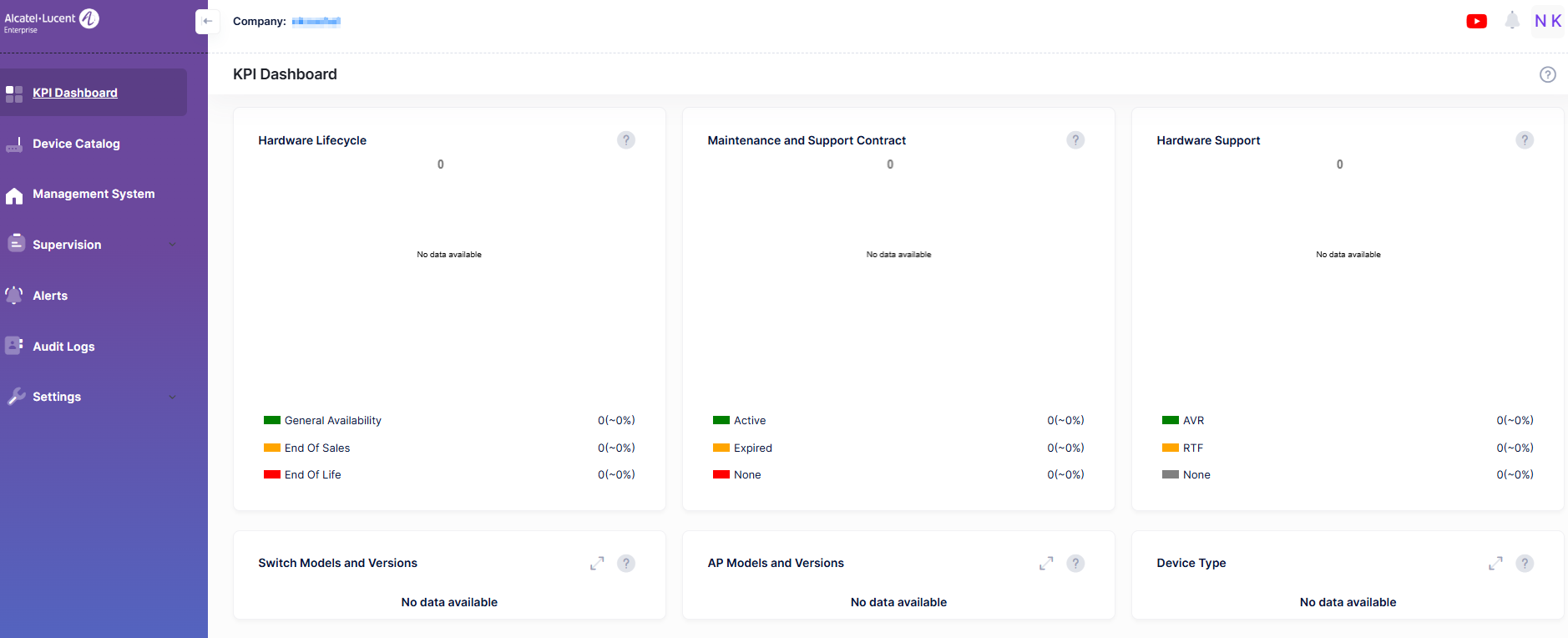Image resolution: width=1568 pixels, height=638 pixels.
Task: Toggle the Expired orange legend swatch
Action: [721, 448]
